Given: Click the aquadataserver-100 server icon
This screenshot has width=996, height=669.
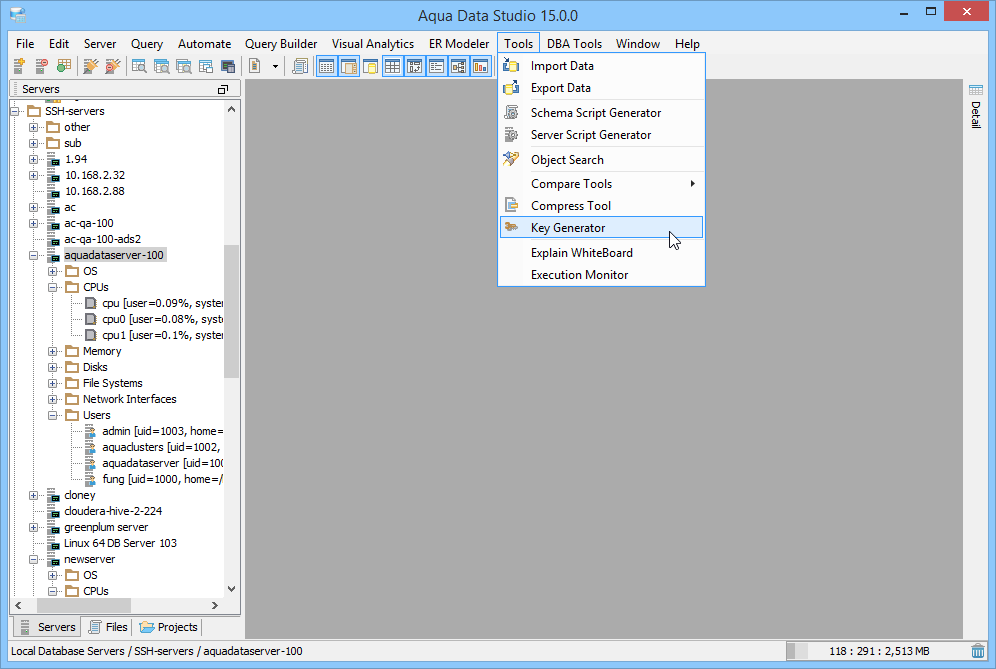Looking at the screenshot, I should [55, 255].
